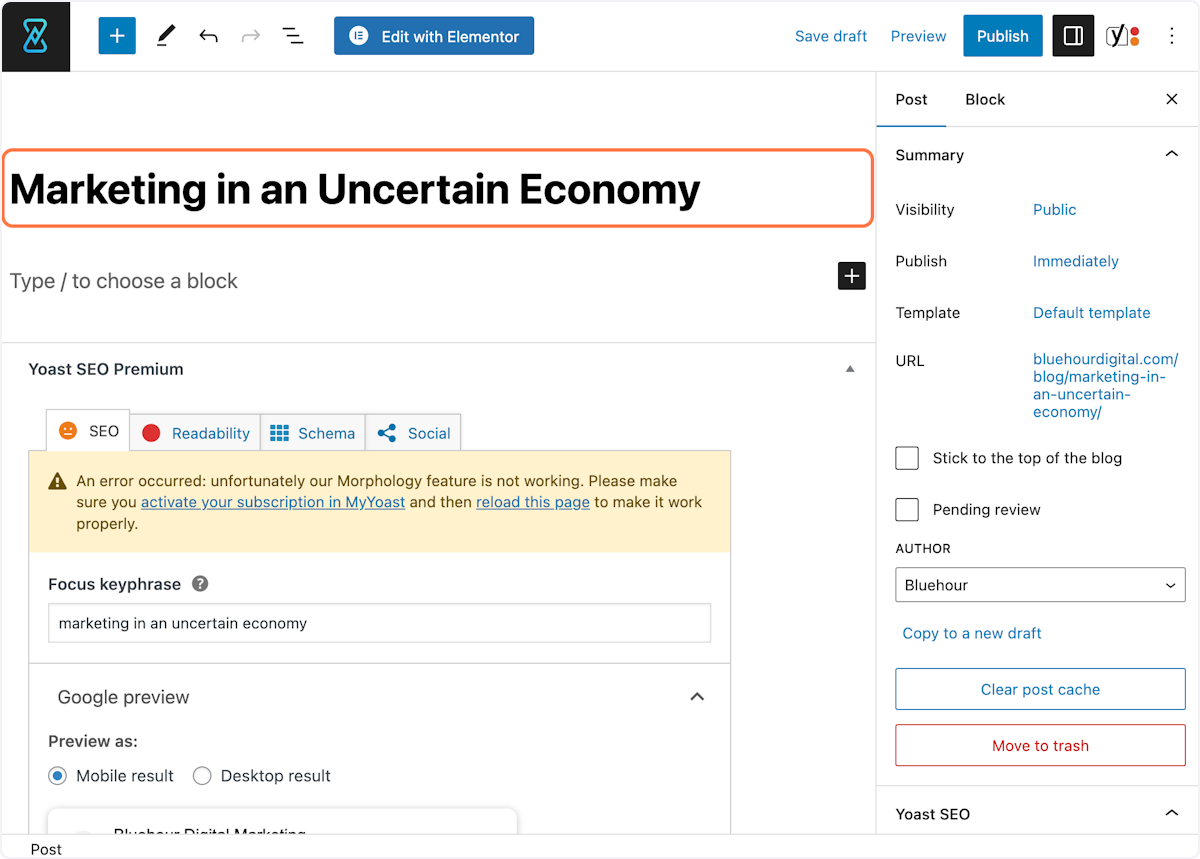This screenshot has width=1200, height=859.
Task: Switch to the Post sidebar tab
Action: pyautogui.click(x=911, y=99)
